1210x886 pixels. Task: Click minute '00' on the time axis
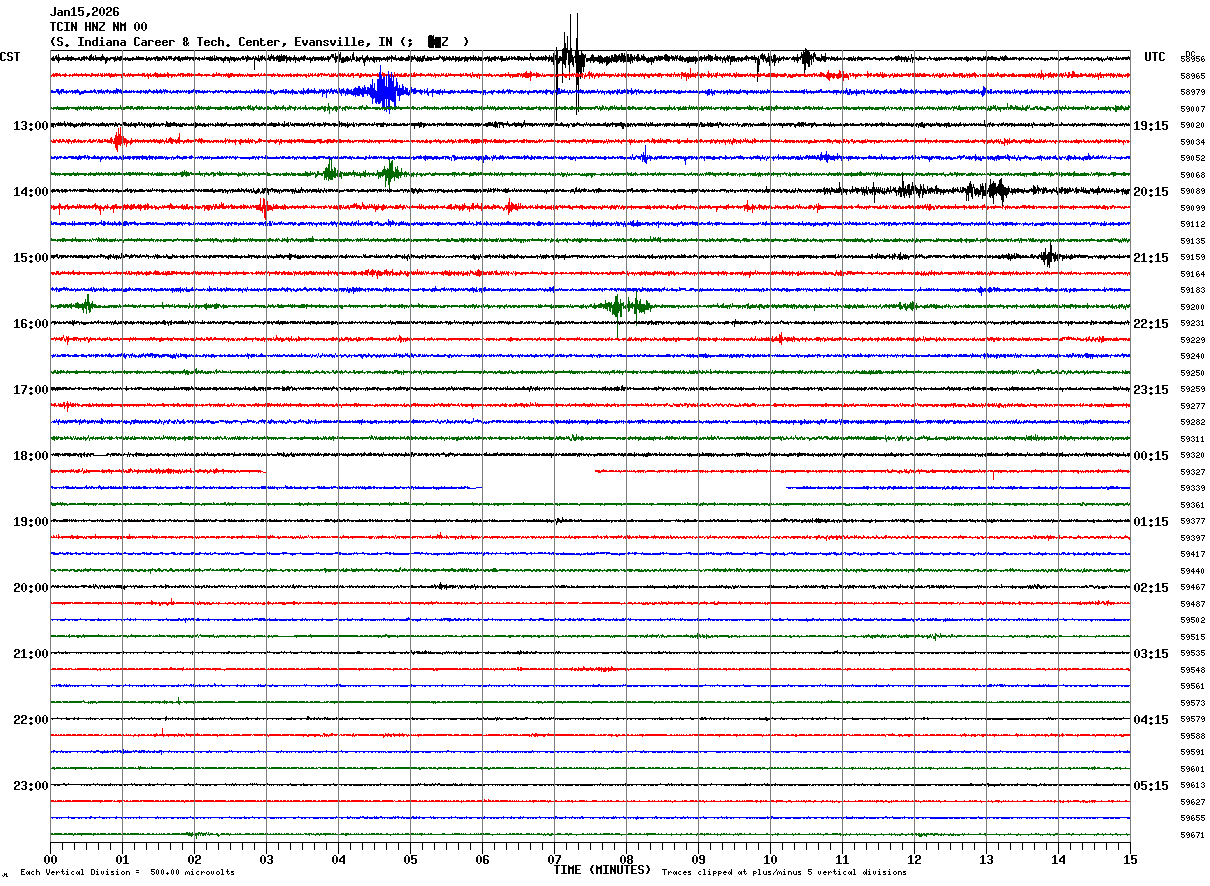pyautogui.click(x=50, y=859)
